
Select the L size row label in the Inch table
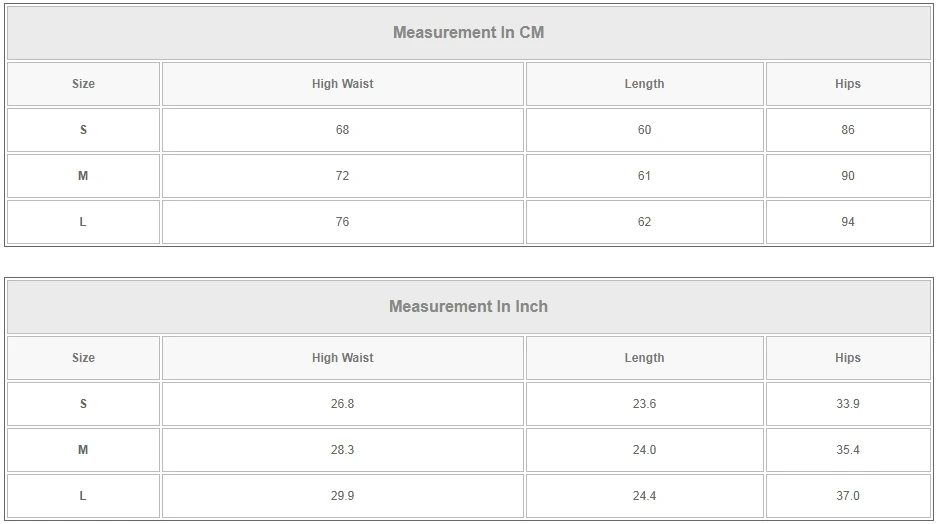pos(83,496)
